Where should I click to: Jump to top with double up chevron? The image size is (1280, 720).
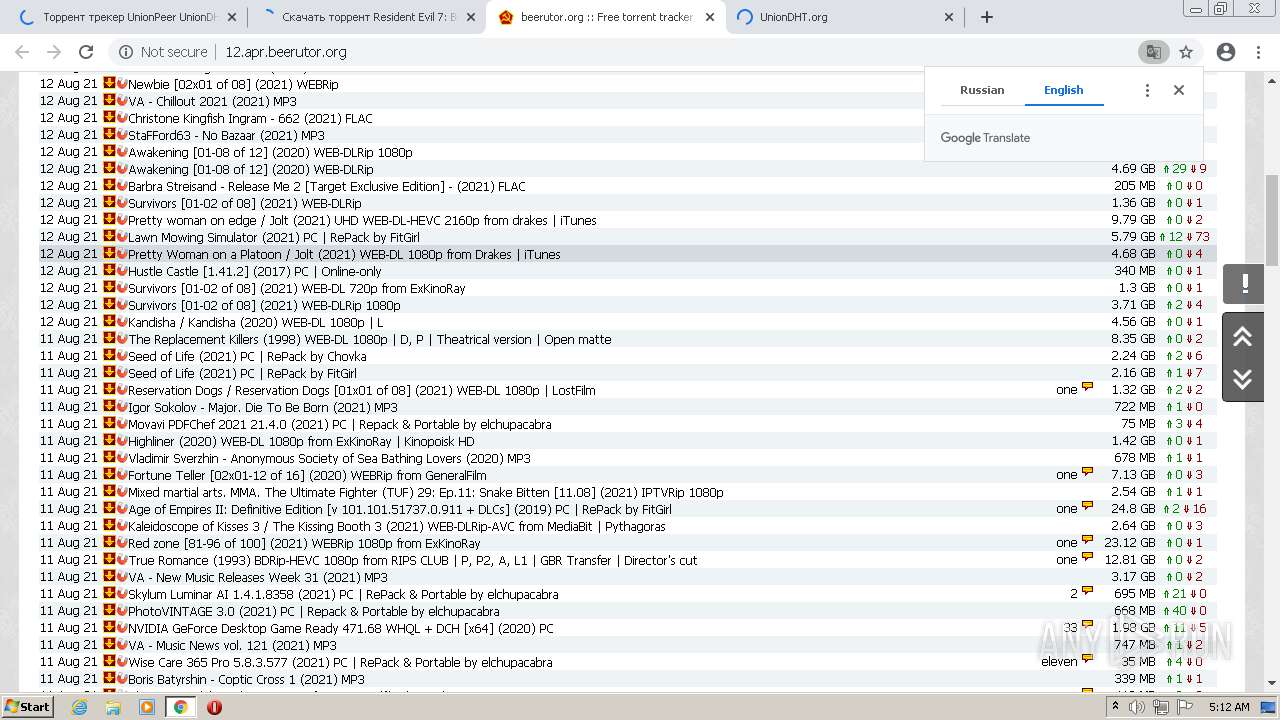click(1243, 336)
